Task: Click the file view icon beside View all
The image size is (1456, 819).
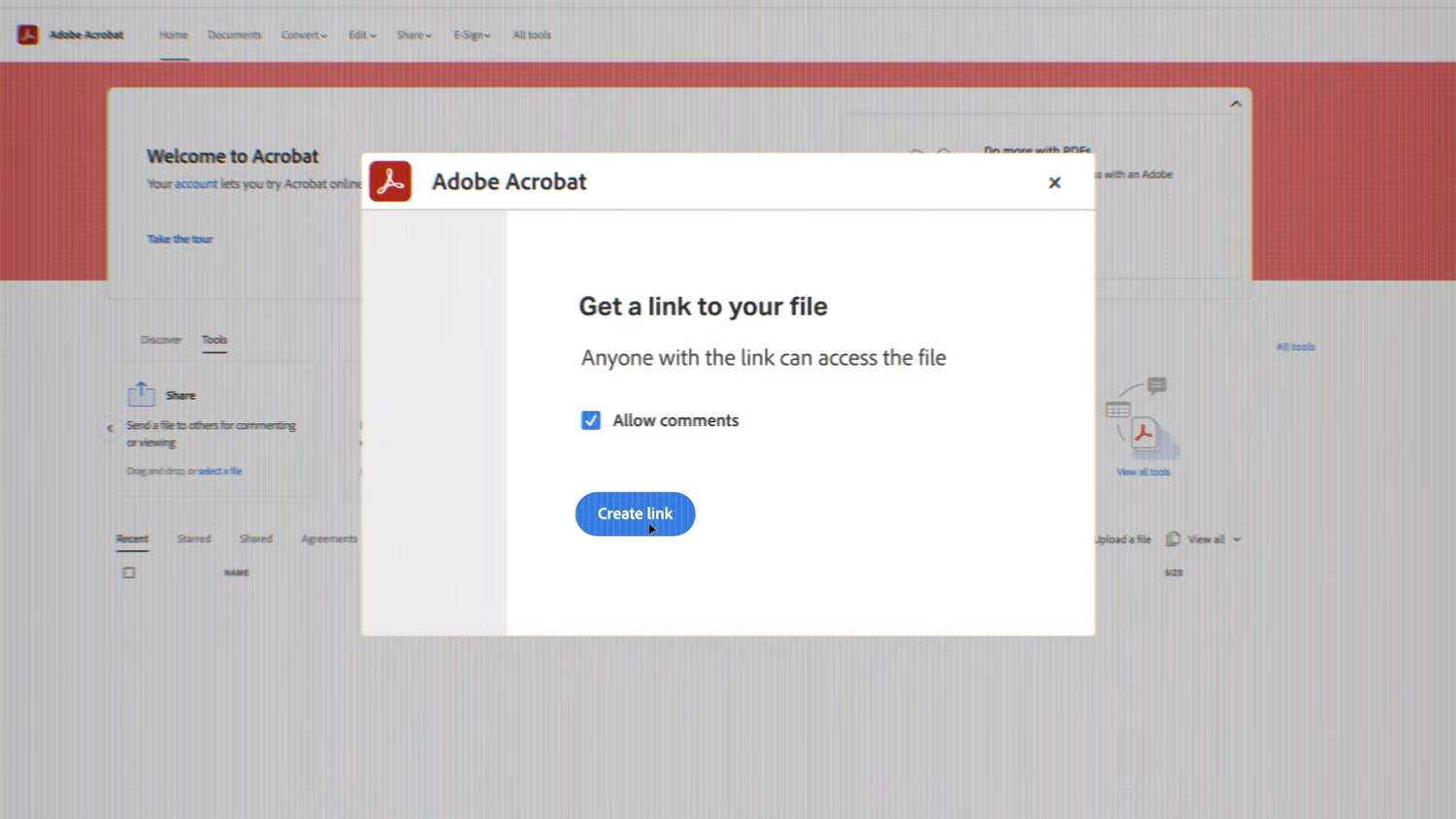Action: tap(1173, 539)
